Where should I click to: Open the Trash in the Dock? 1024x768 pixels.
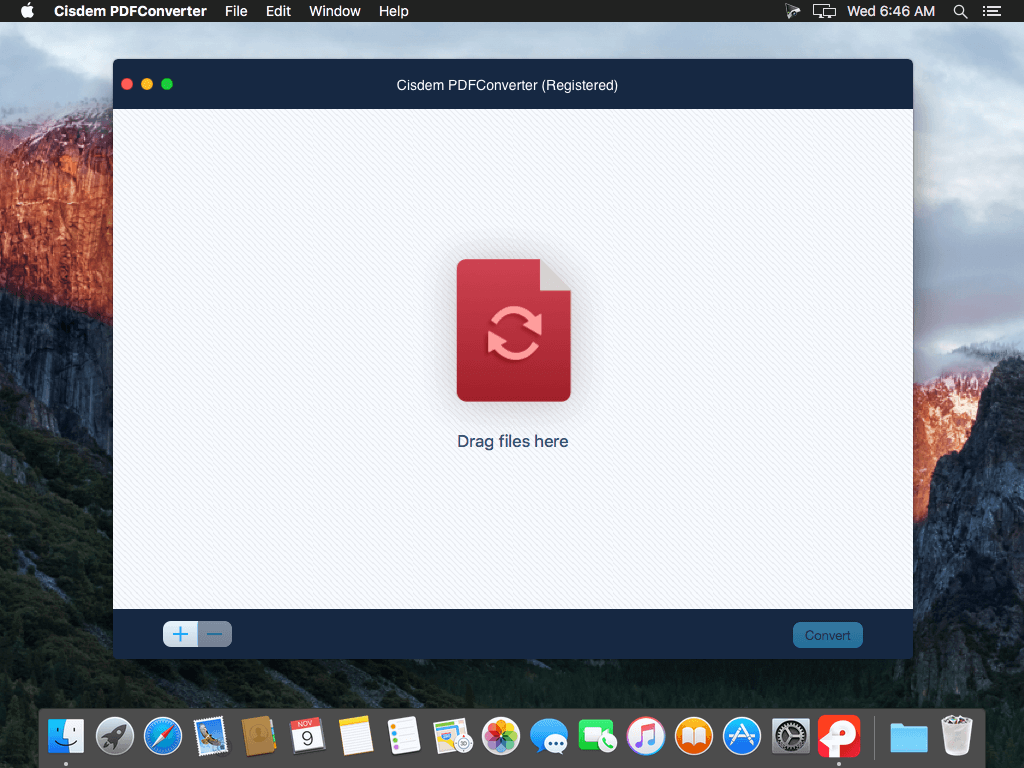(957, 736)
